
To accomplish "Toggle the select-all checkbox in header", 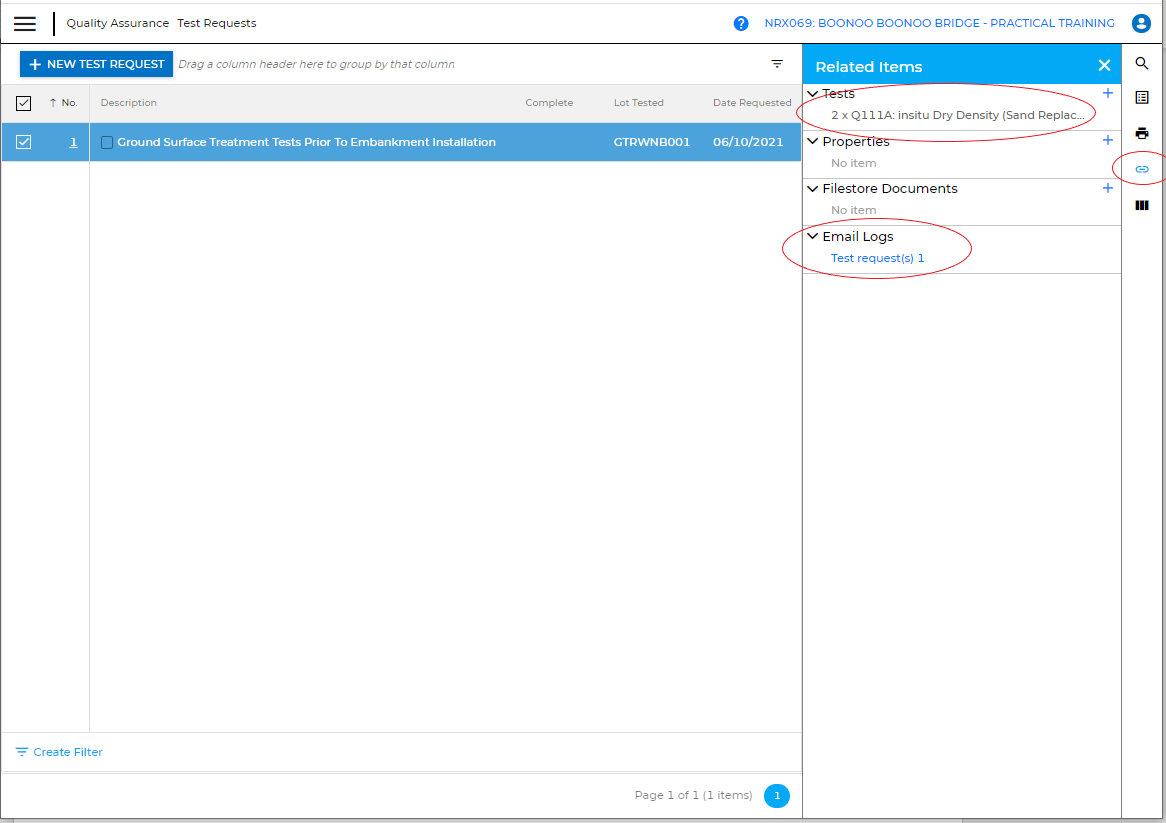I will point(24,103).
